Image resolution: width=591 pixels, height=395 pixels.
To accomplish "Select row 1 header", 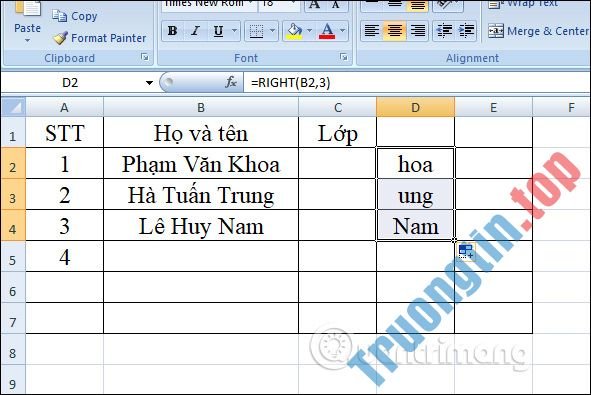I will coord(13,132).
